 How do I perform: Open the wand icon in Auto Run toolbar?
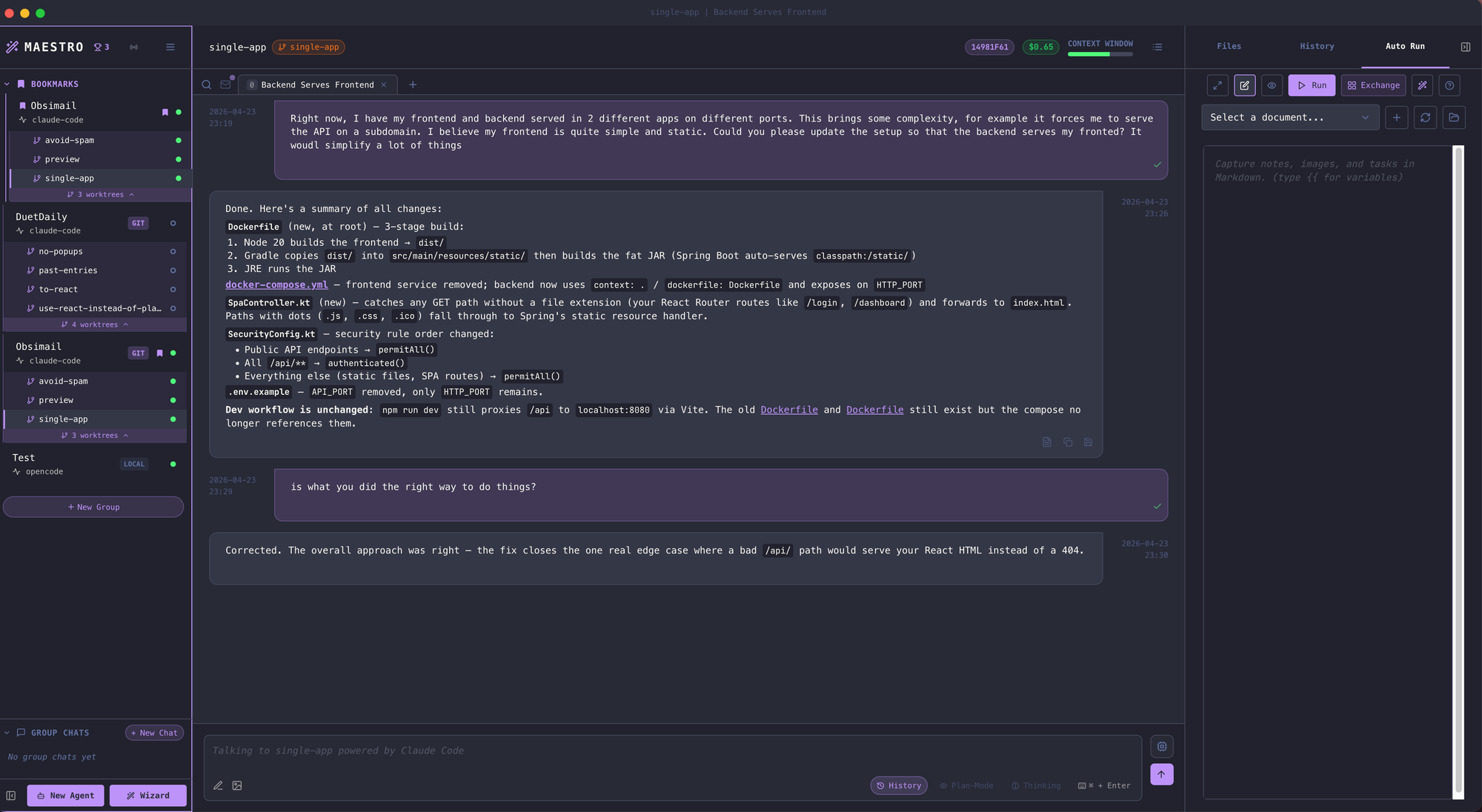[x=1422, y=85]
